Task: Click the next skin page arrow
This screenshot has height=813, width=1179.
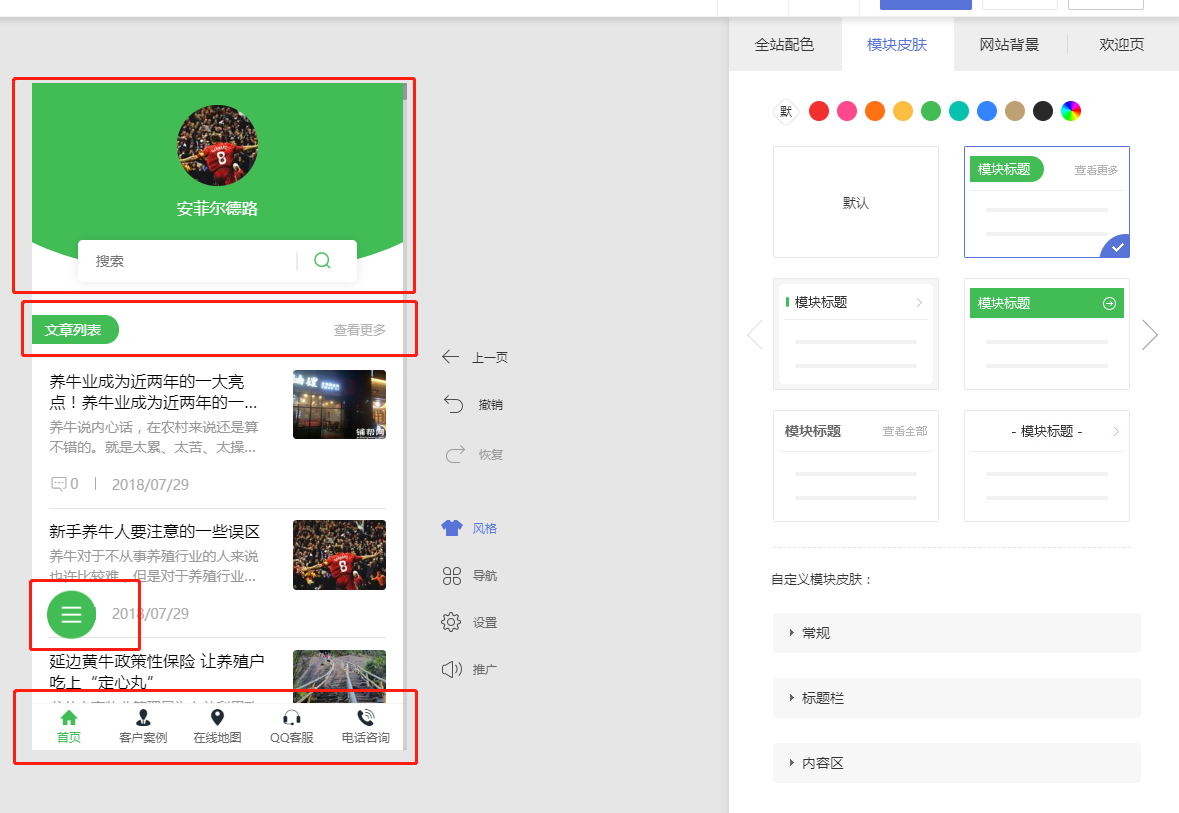Action: [1149, 335]
